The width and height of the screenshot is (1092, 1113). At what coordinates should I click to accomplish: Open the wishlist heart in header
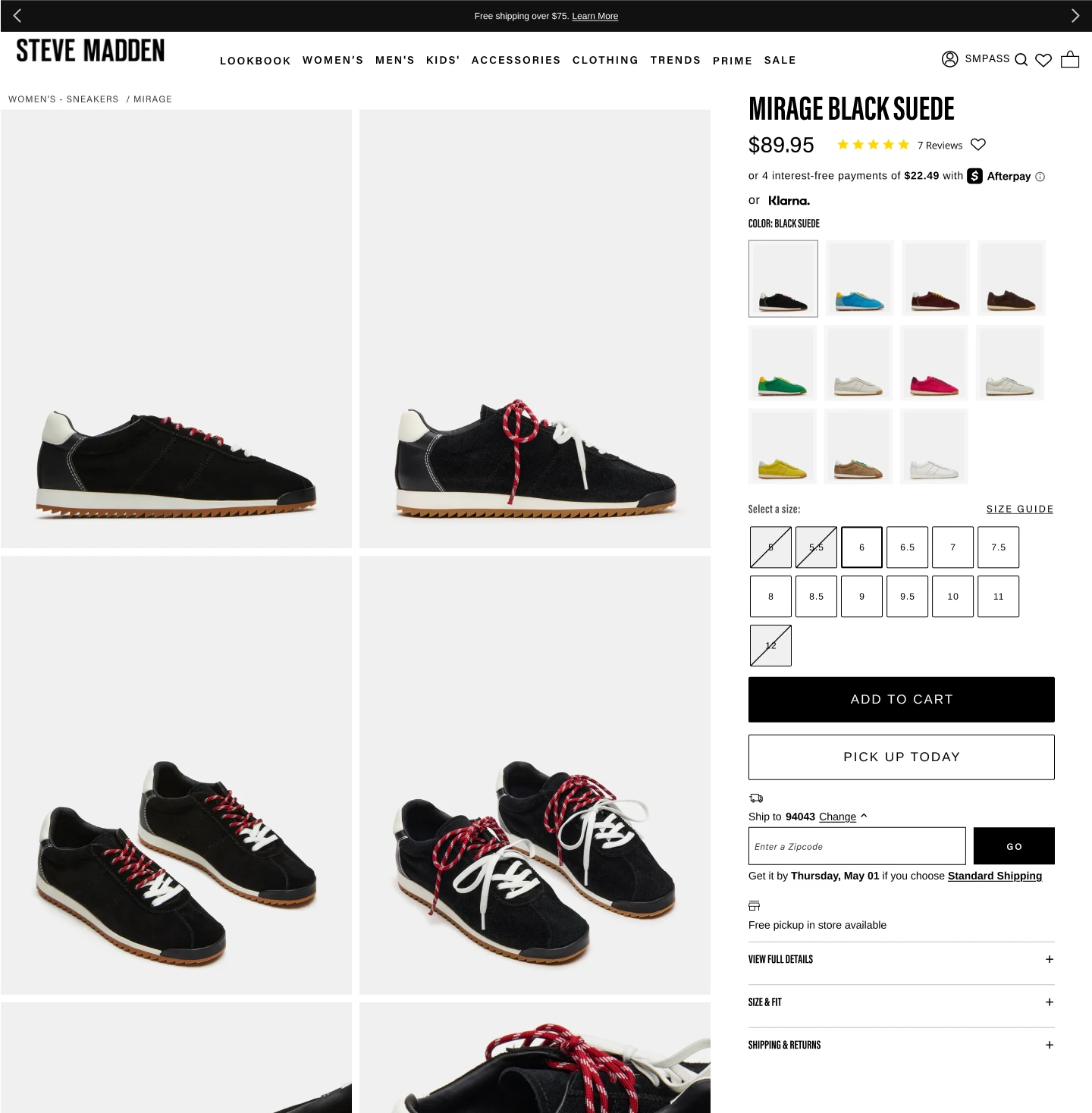(1043, 60)
